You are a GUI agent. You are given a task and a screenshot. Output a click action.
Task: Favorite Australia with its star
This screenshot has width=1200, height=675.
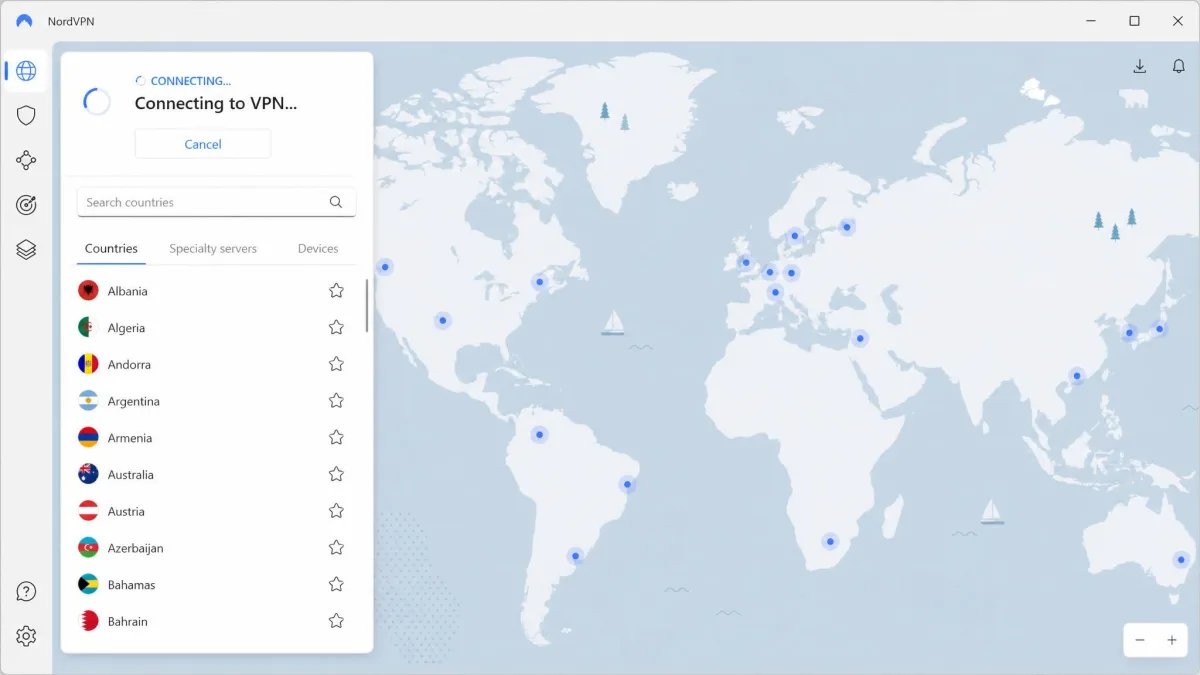pyautogui.click(x=336, y=474)
